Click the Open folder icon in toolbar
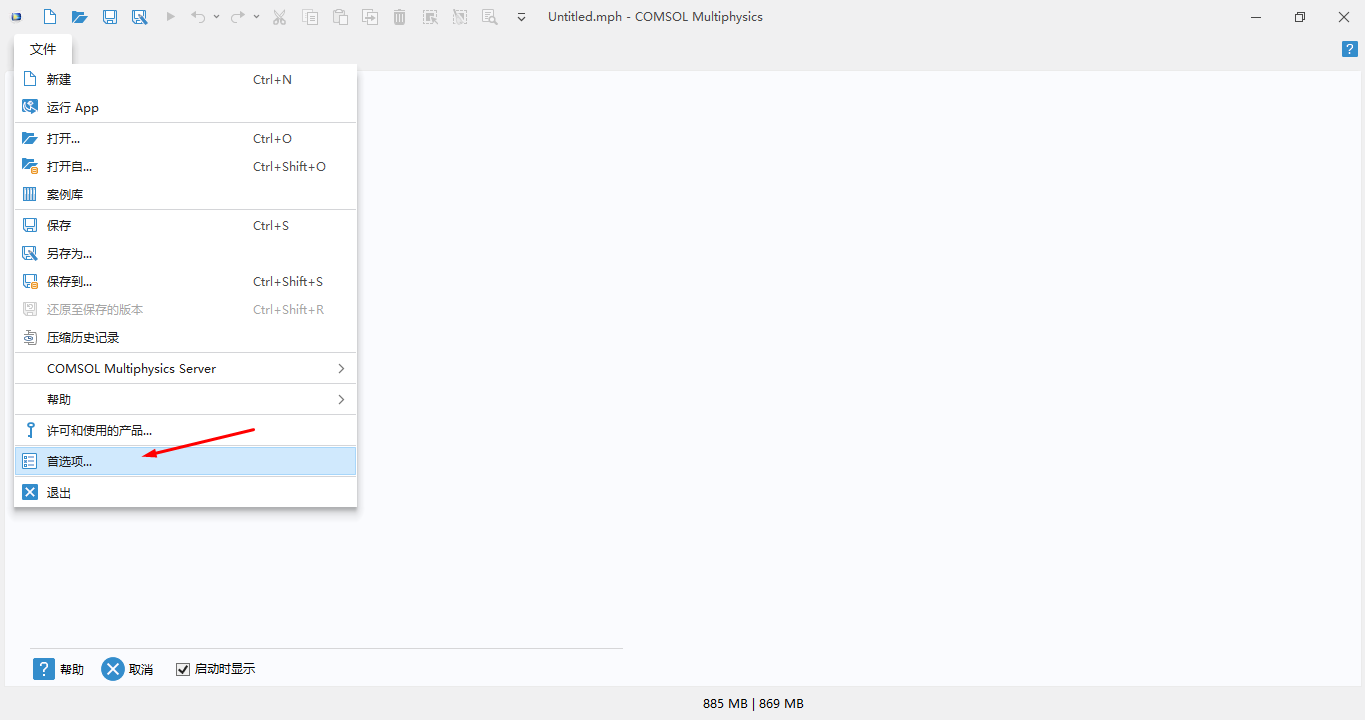Image resolution: width=1365 pixels, height=720 pixels. (x=79, y=17)
